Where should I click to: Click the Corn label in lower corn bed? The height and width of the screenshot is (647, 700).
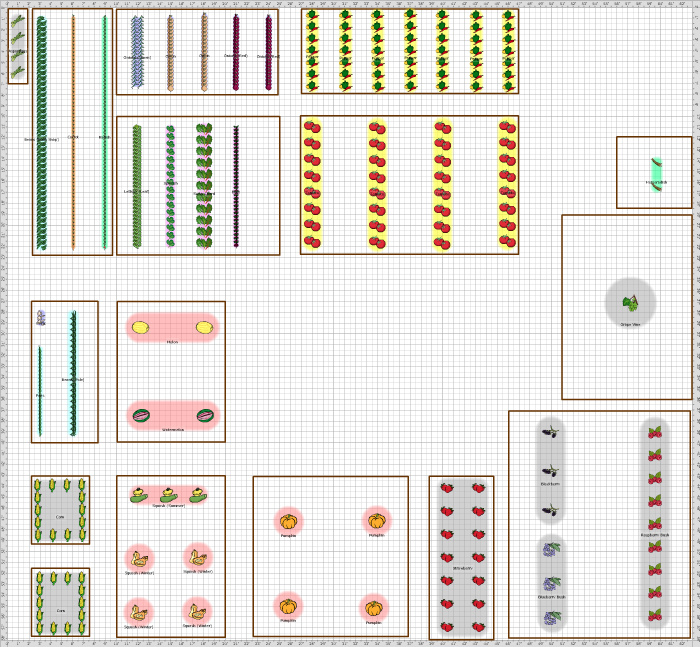pyautogui.click(x=61, y=610)
